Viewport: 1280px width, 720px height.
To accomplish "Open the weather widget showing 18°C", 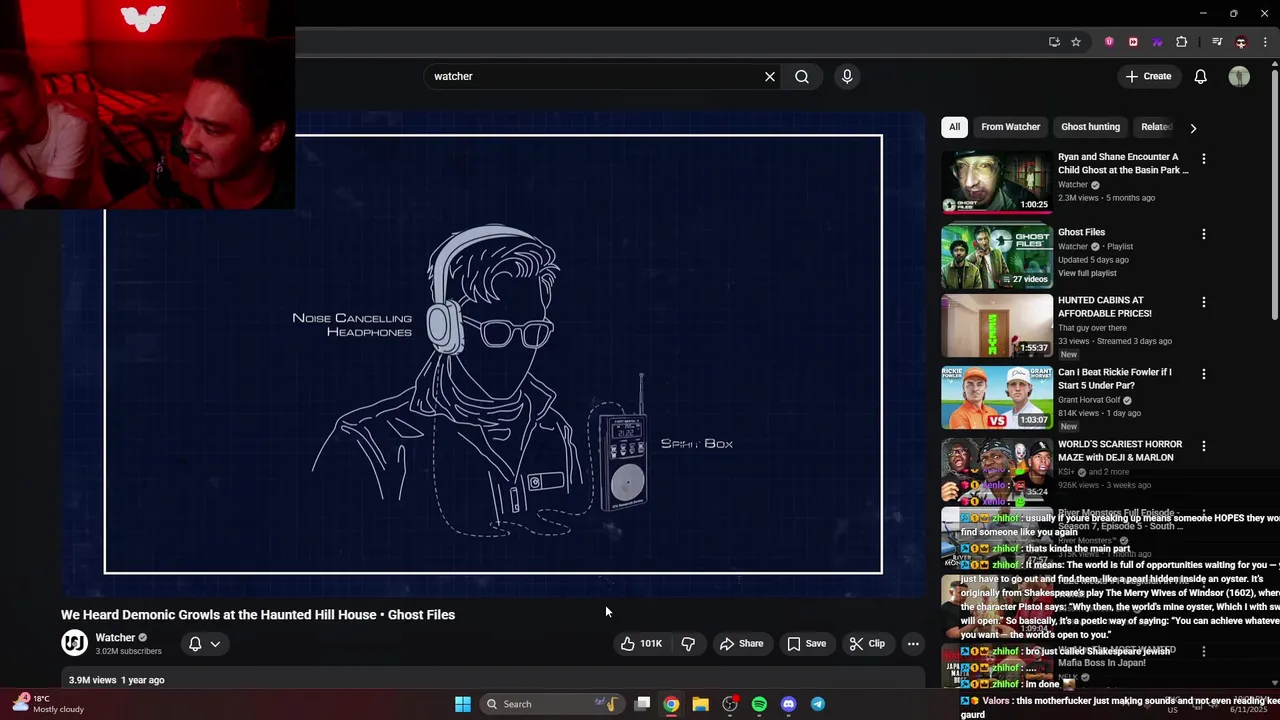I will 48,704.
